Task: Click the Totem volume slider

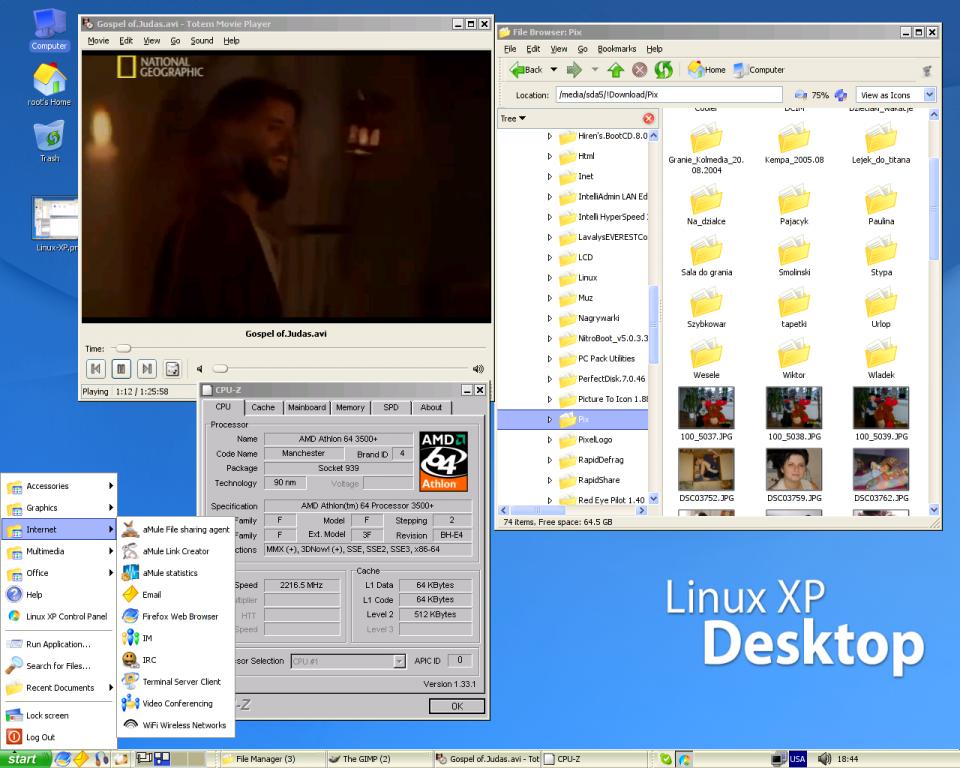Action: coord(340,369)
